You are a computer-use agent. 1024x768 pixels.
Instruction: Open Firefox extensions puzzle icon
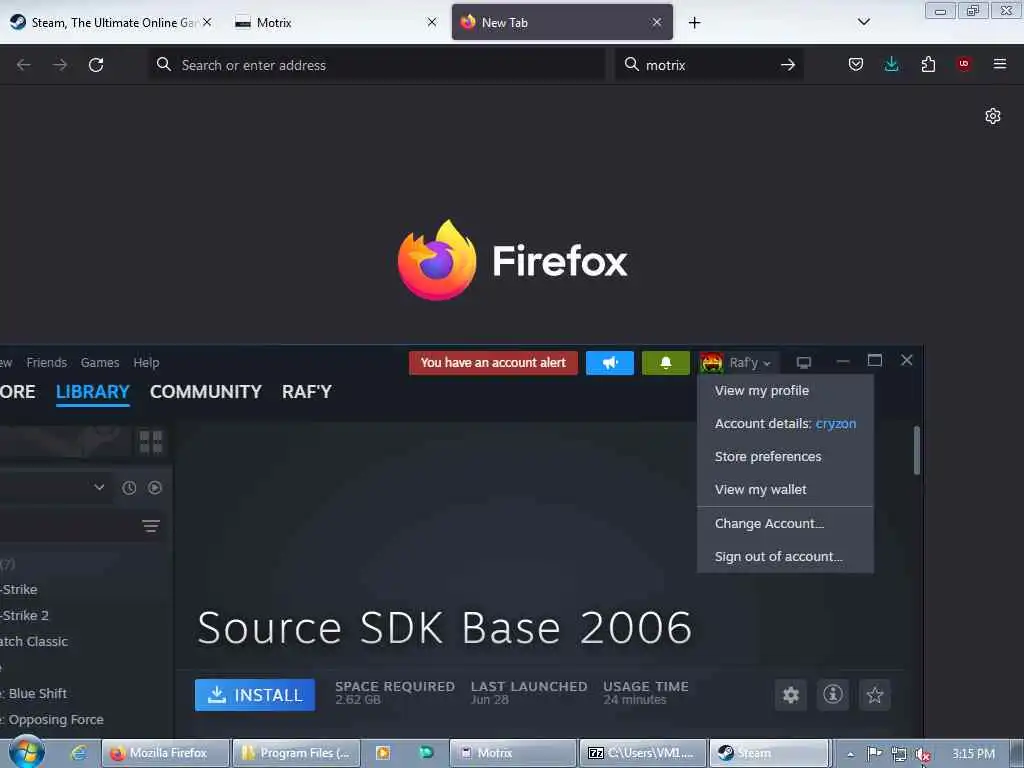click(928, 64)
